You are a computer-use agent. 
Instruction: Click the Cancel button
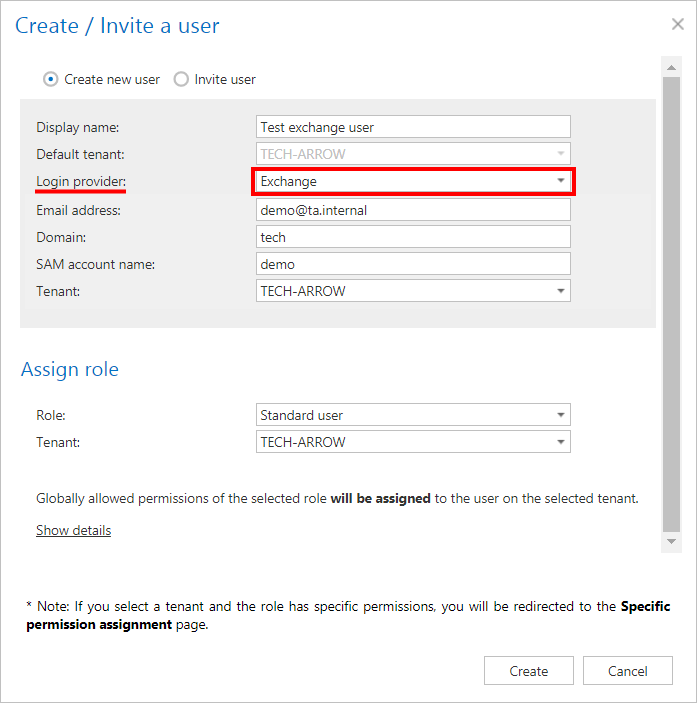pyautogui.click(x=627, y=671)
